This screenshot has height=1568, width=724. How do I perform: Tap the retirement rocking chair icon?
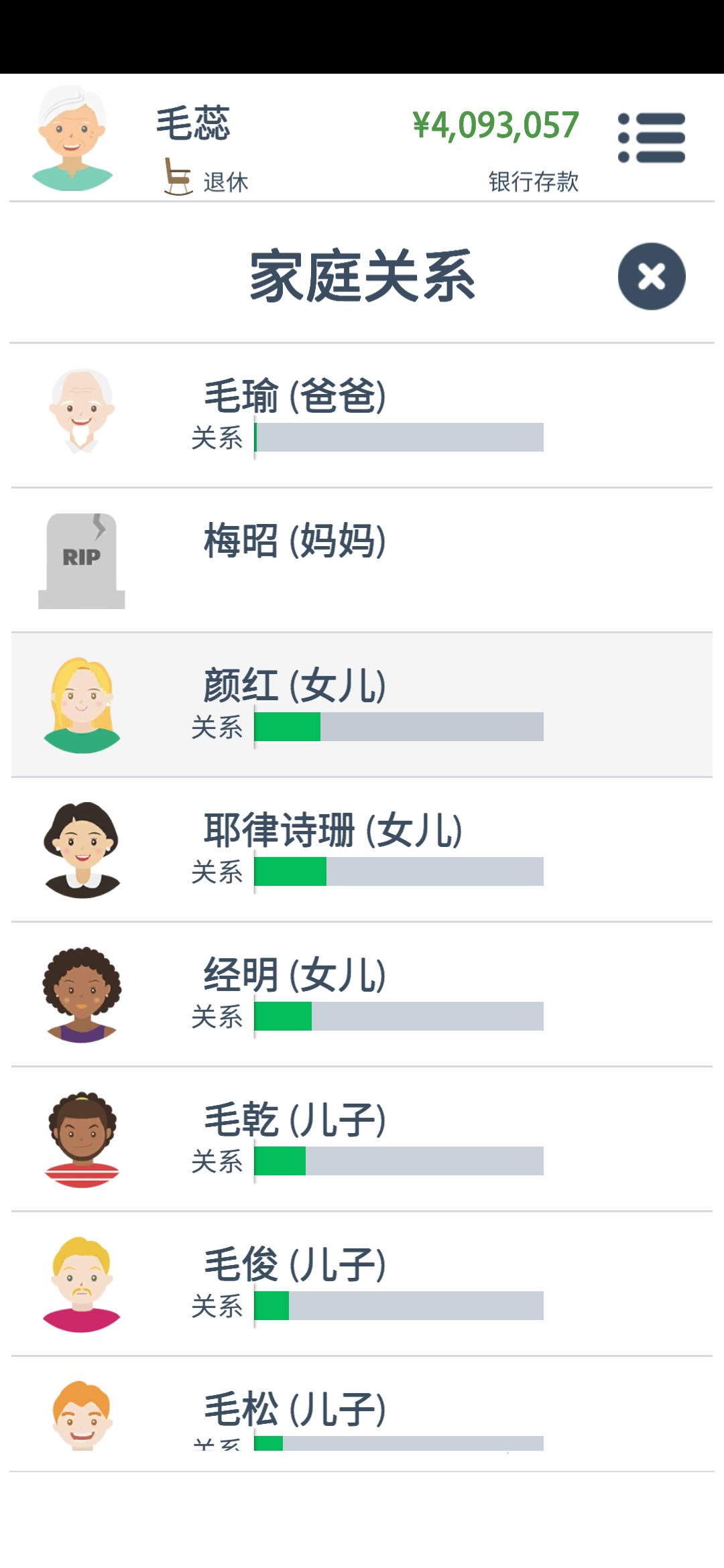click(x=178, y=176)
